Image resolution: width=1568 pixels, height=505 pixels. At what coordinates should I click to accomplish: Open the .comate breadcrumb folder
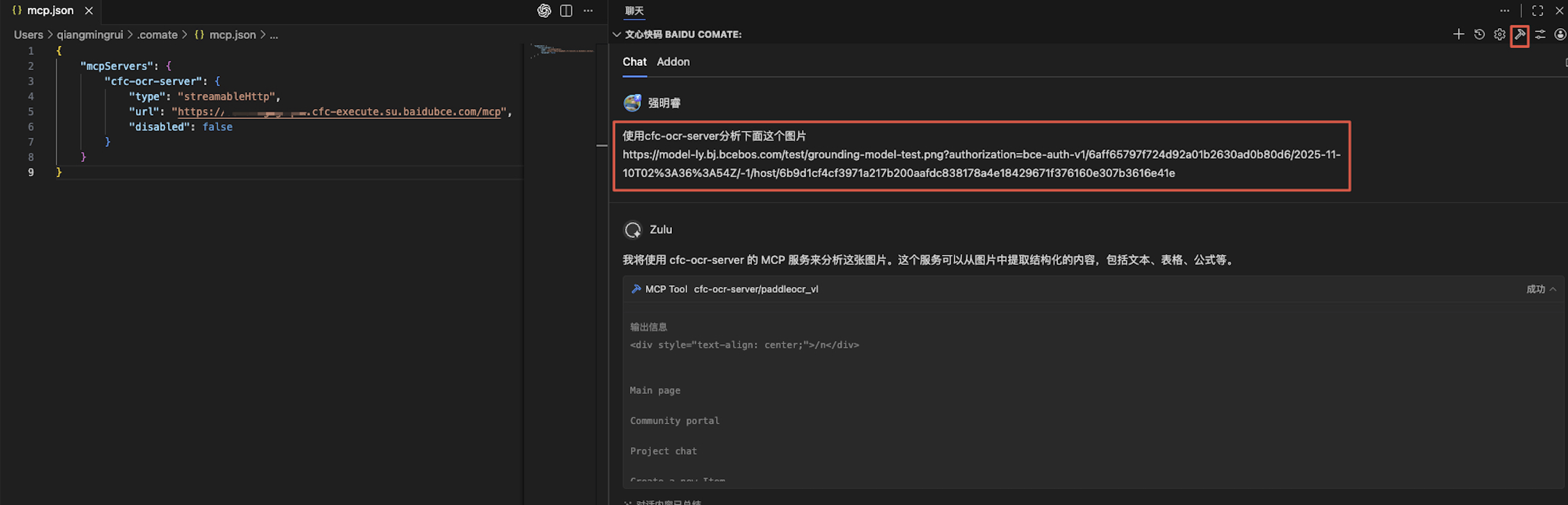click(157, 35)
